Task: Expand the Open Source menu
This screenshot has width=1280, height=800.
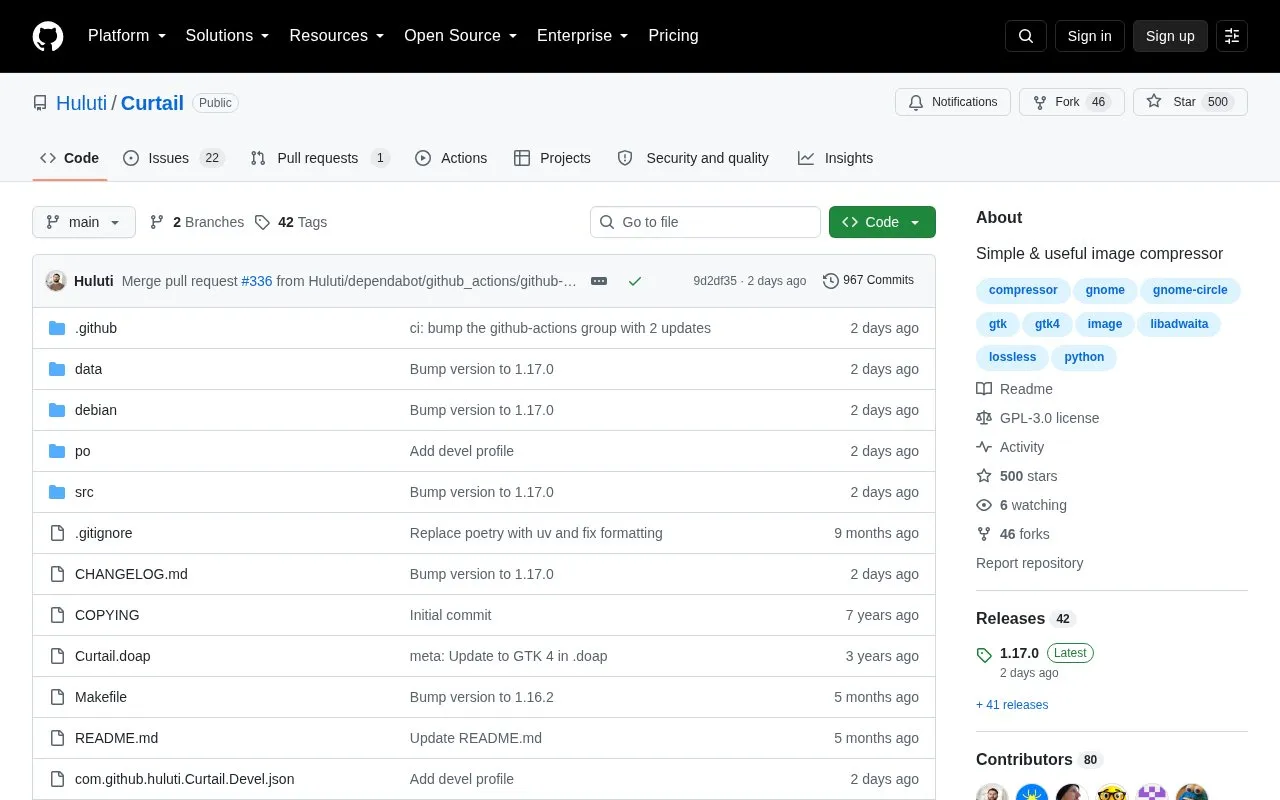Action: [x=460, y=36]
